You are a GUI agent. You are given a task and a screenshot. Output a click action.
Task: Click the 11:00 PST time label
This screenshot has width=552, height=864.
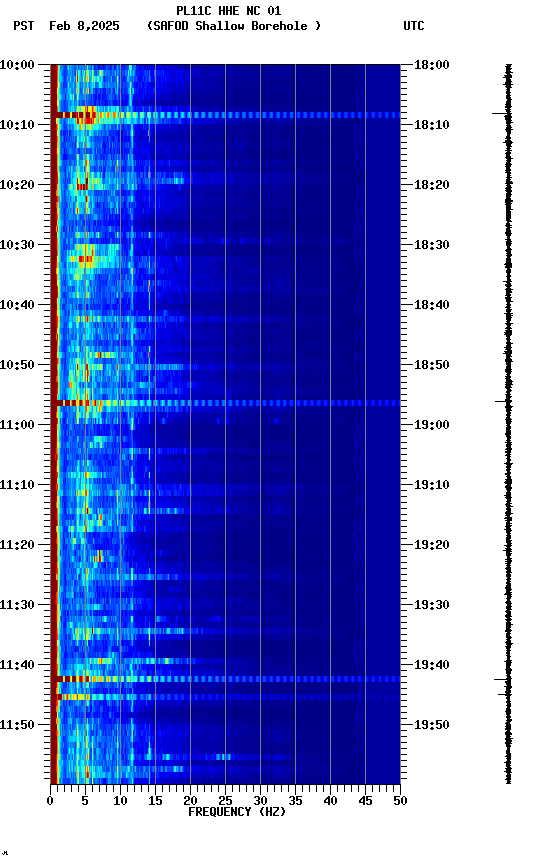[17, 425]
